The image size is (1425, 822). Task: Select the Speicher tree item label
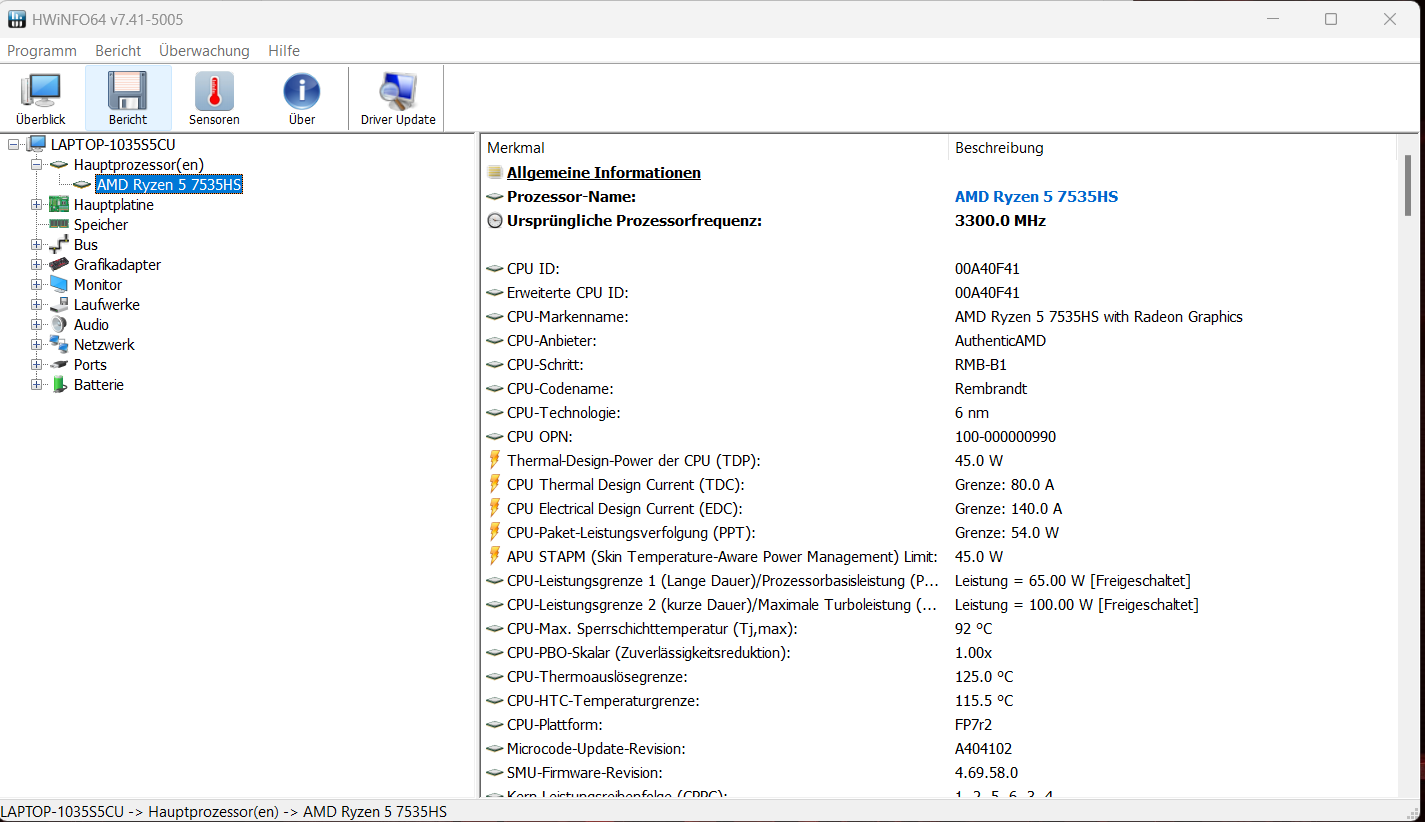[101, 224]
